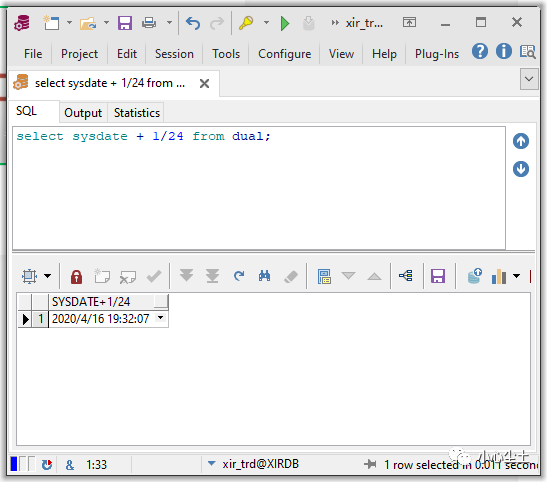Click the blue down arrow next SQL icon
Screen dimensions: 547x482
tap(520, 169)
